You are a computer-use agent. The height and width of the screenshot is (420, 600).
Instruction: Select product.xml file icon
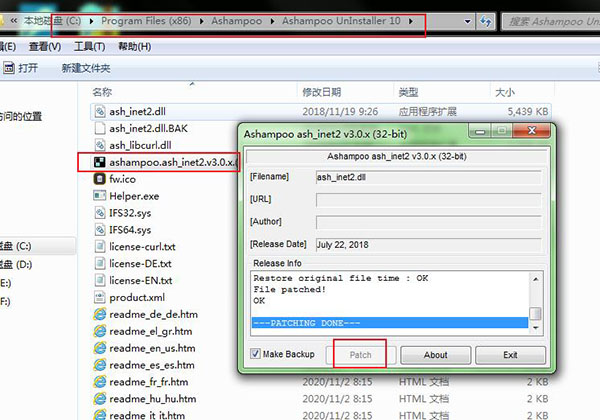(x=99, y=297)
